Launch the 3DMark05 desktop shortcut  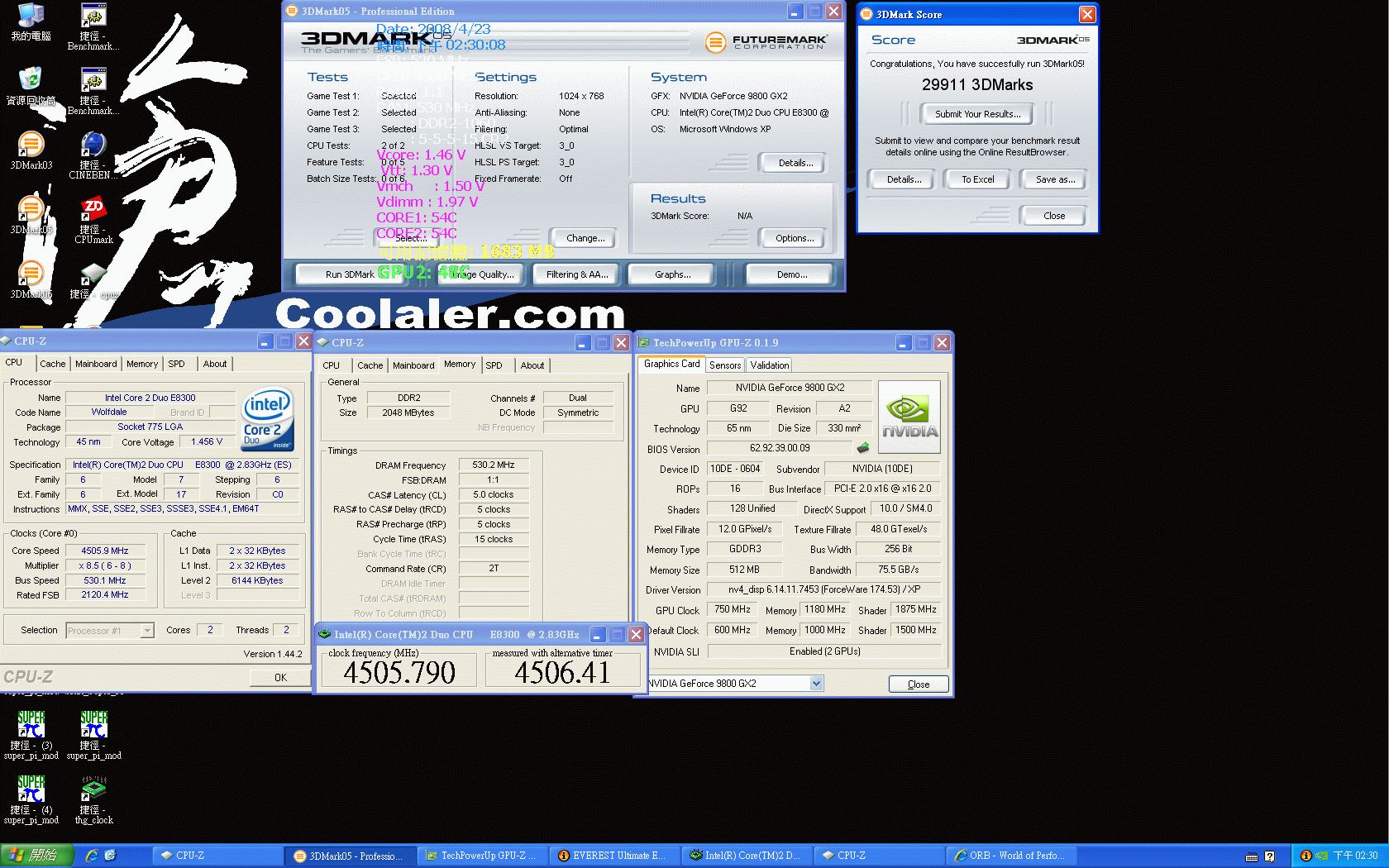(31, 214)
